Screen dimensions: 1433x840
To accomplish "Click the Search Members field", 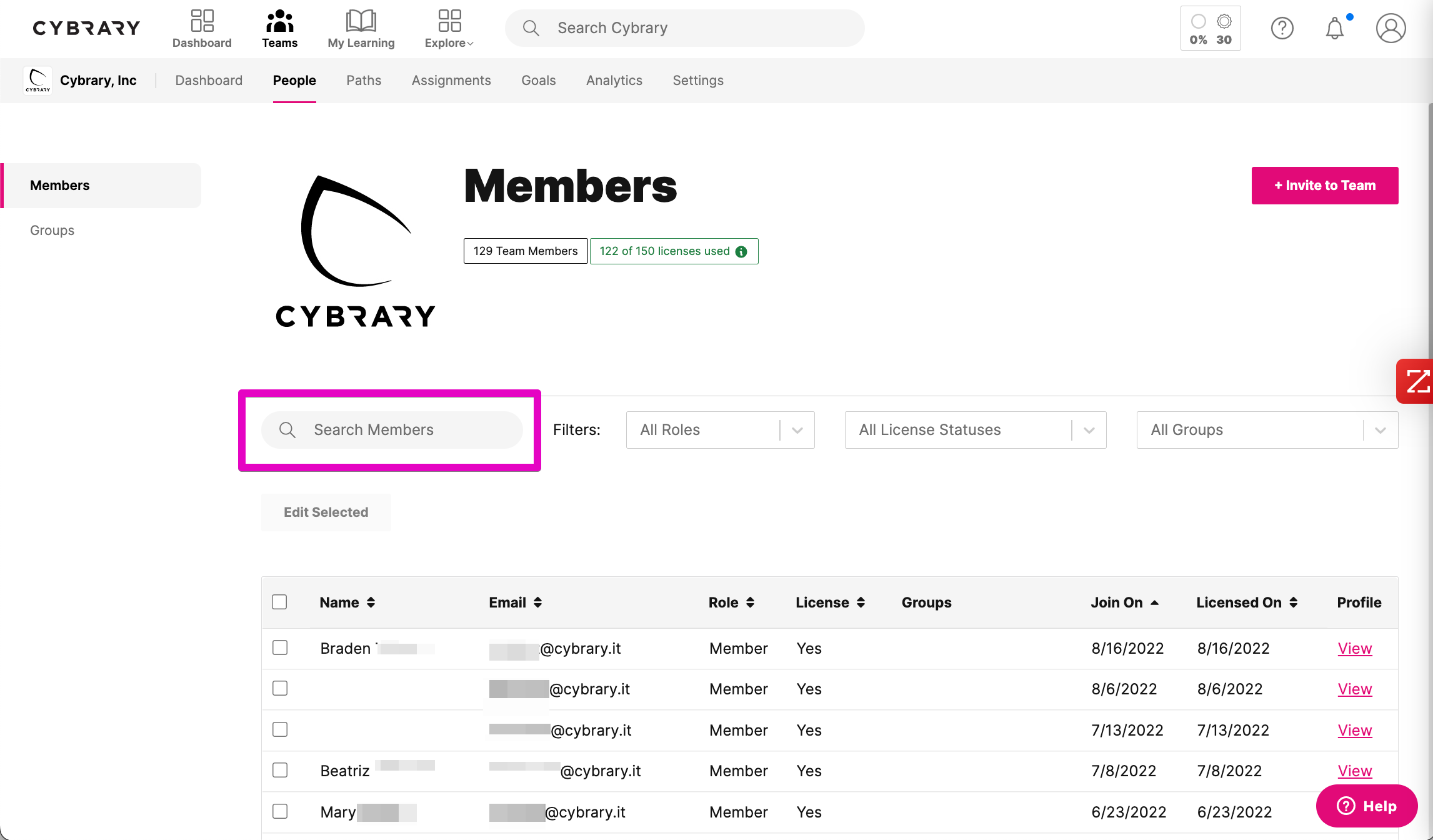I will [x=392, y=430].
